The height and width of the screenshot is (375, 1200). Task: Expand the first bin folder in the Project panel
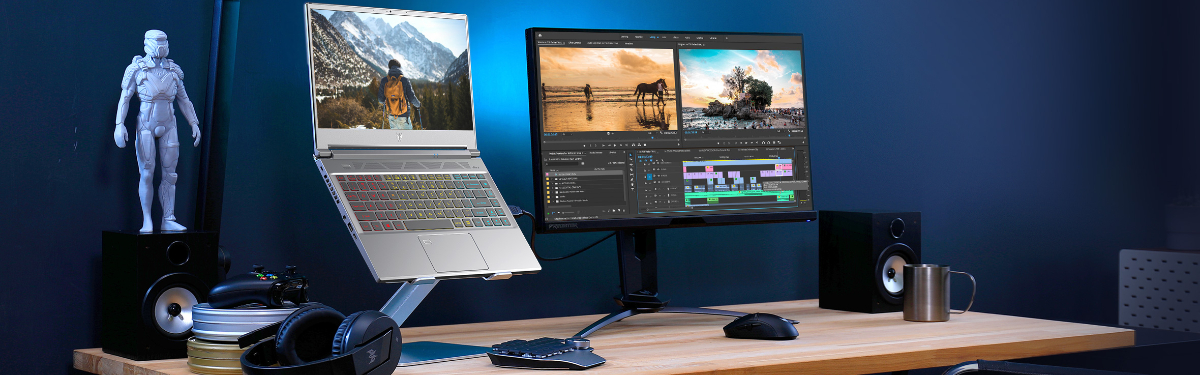552,179
